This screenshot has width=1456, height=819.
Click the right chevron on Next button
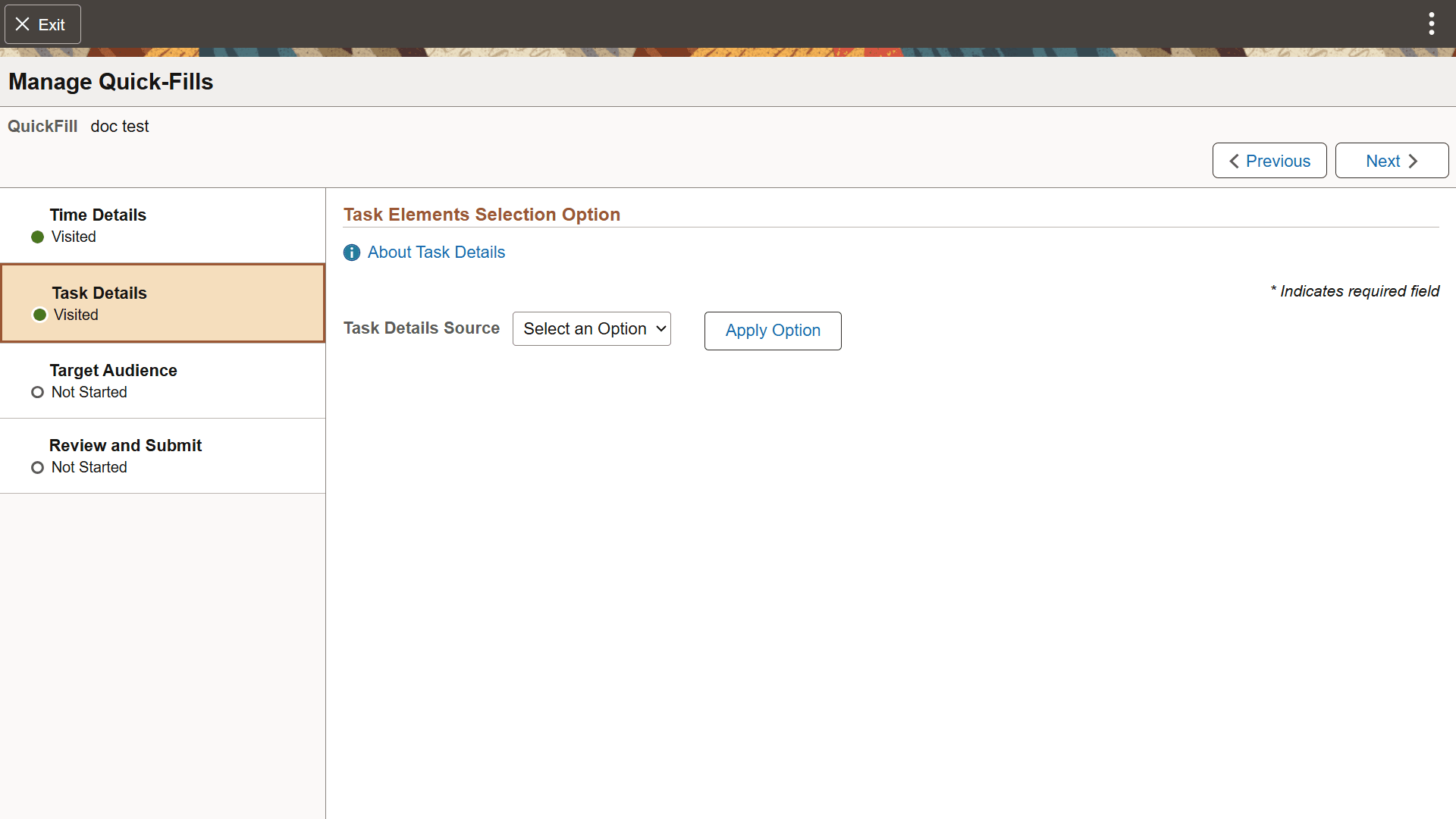point(1413,161)
